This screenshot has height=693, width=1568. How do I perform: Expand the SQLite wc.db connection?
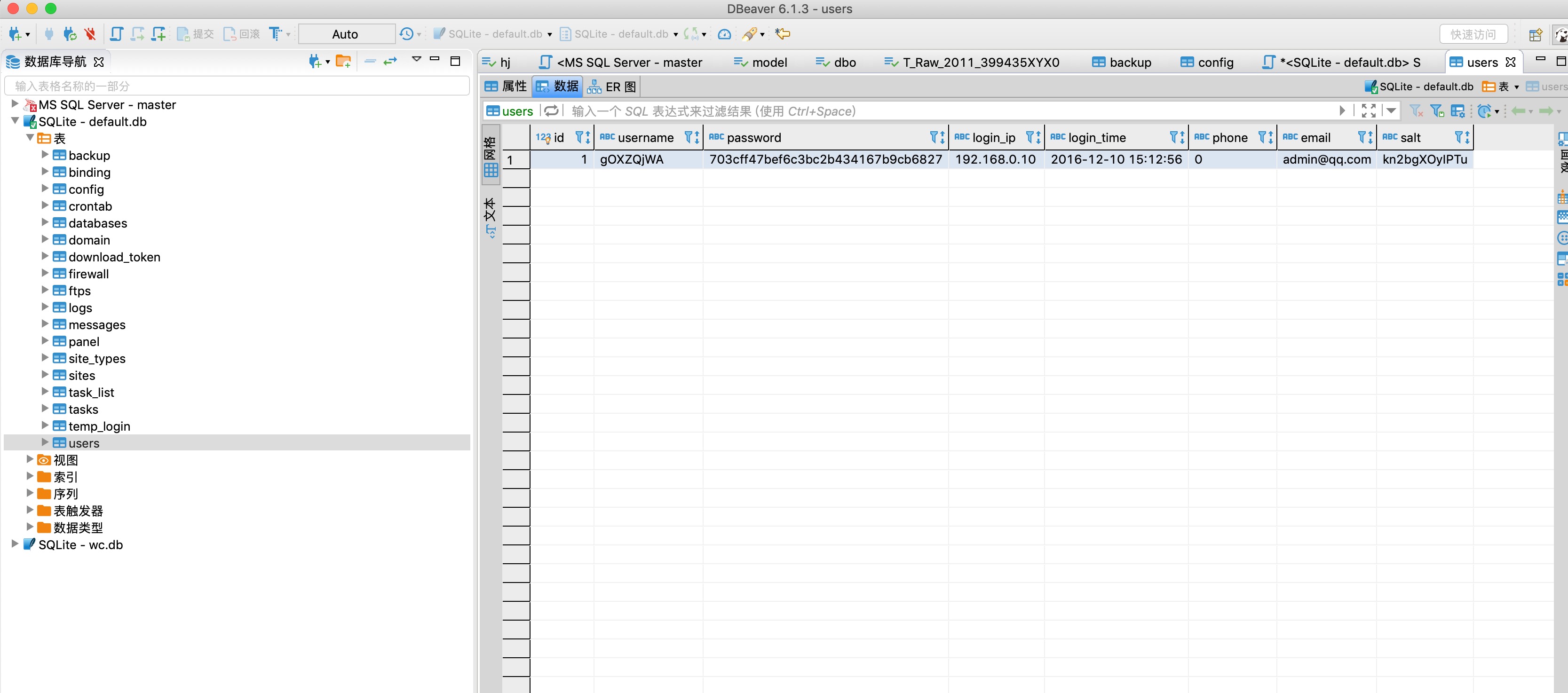tap(15, 544)
